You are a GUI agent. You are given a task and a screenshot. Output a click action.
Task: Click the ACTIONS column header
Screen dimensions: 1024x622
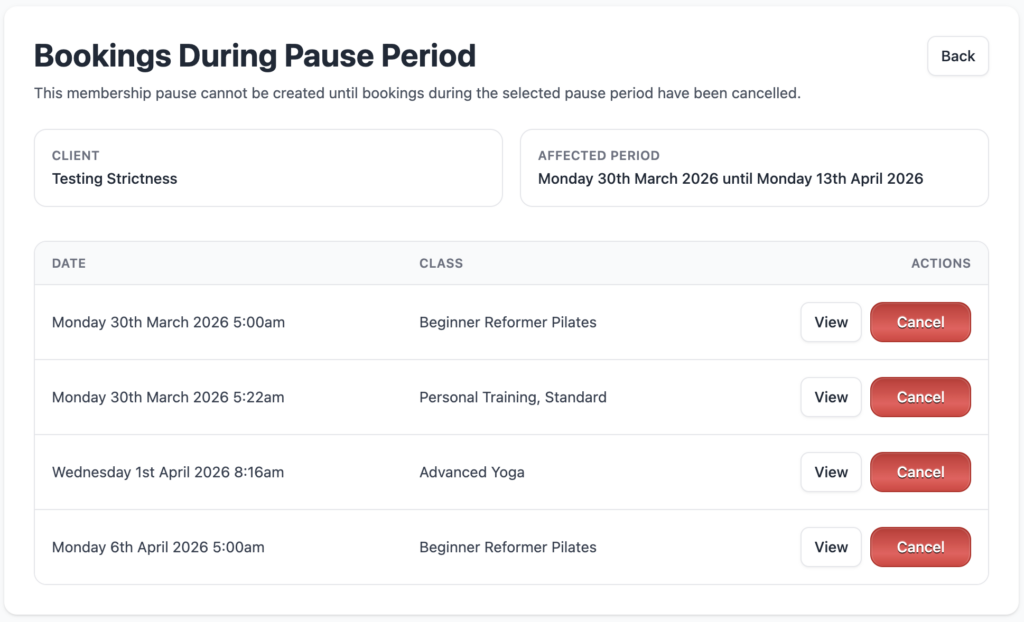[x=940, y=264]
